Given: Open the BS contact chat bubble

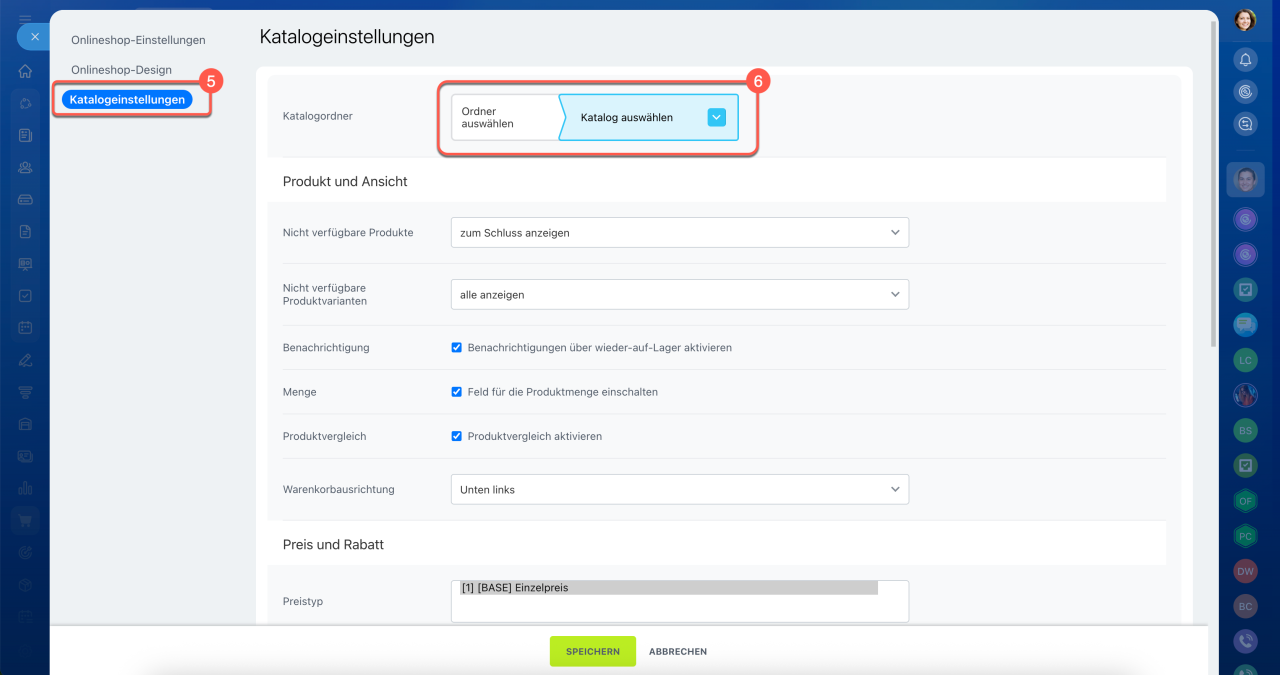Looking at the screenshot, I should click(1245, 431).
